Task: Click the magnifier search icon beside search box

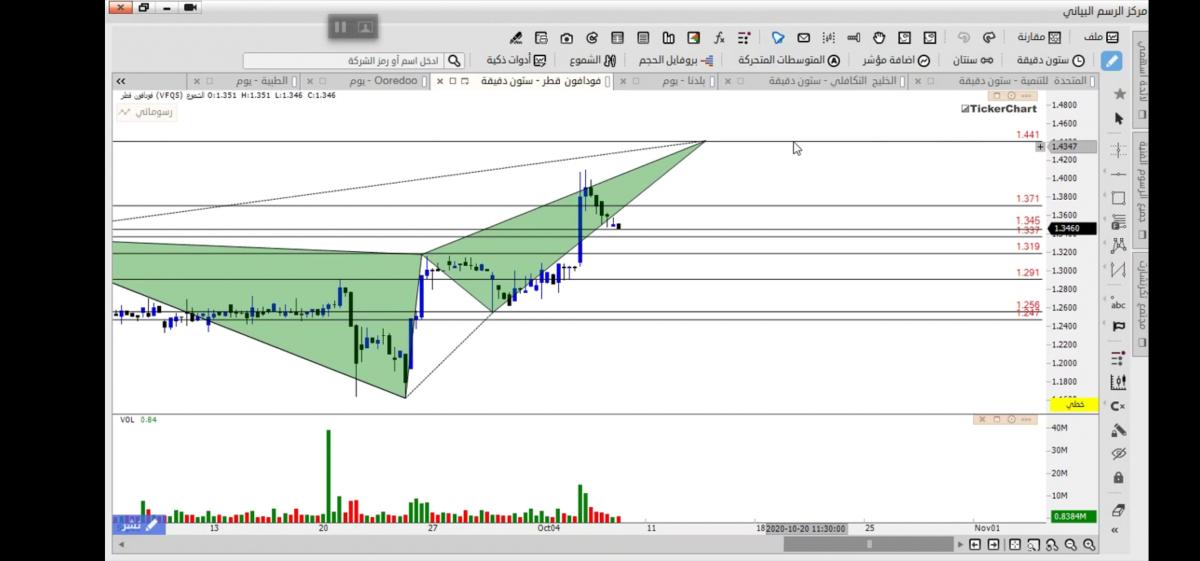Action: 455,61
